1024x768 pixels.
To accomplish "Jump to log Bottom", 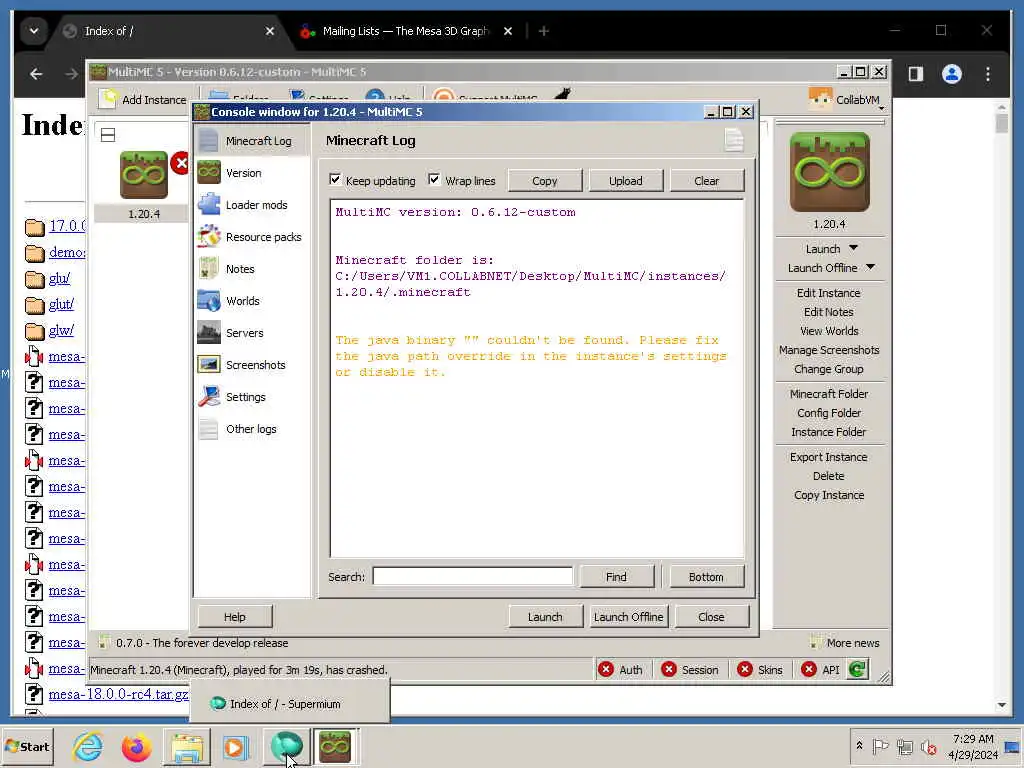I will point(706,577).
